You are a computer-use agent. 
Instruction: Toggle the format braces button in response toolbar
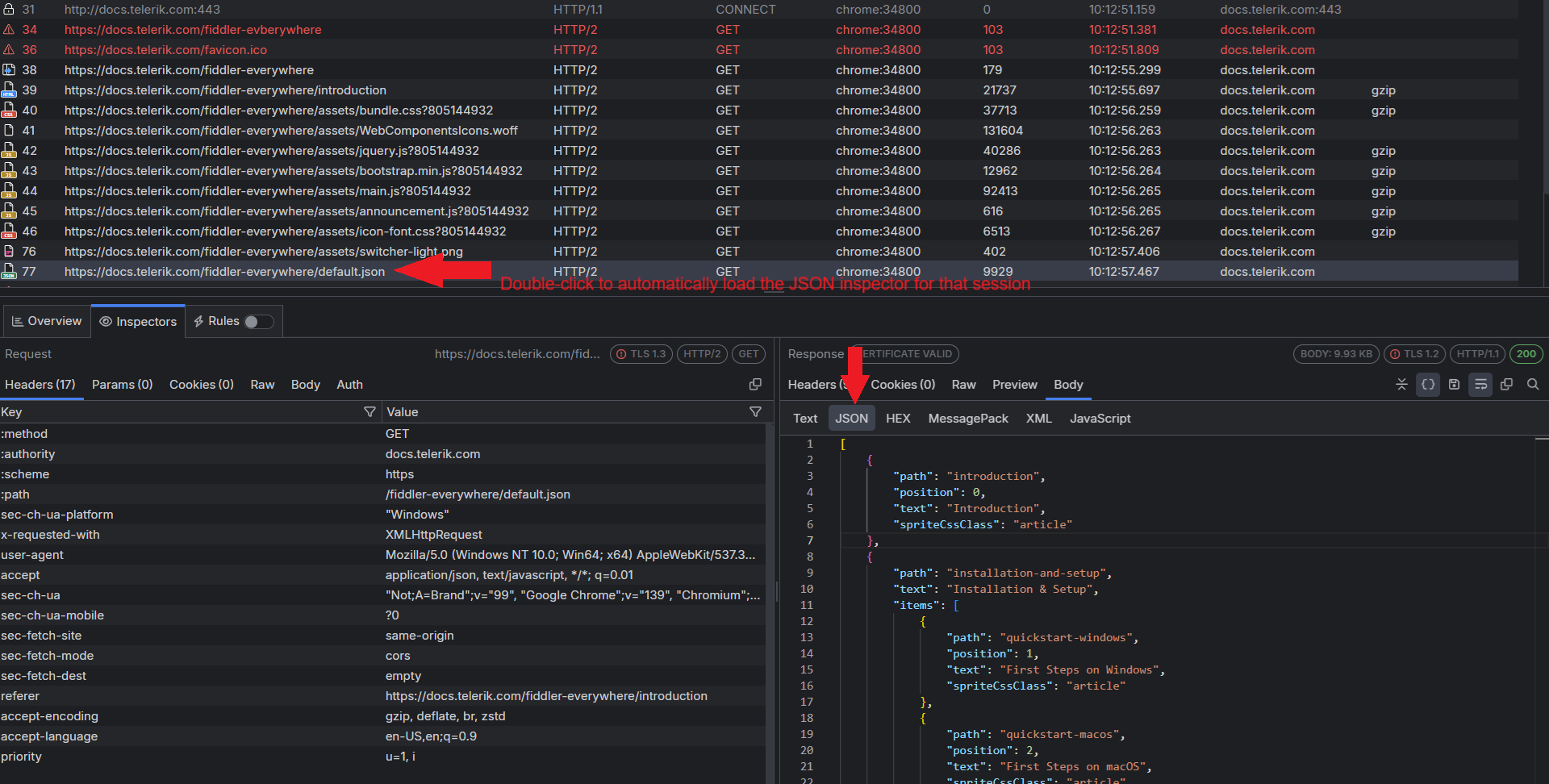[1428, 385]
